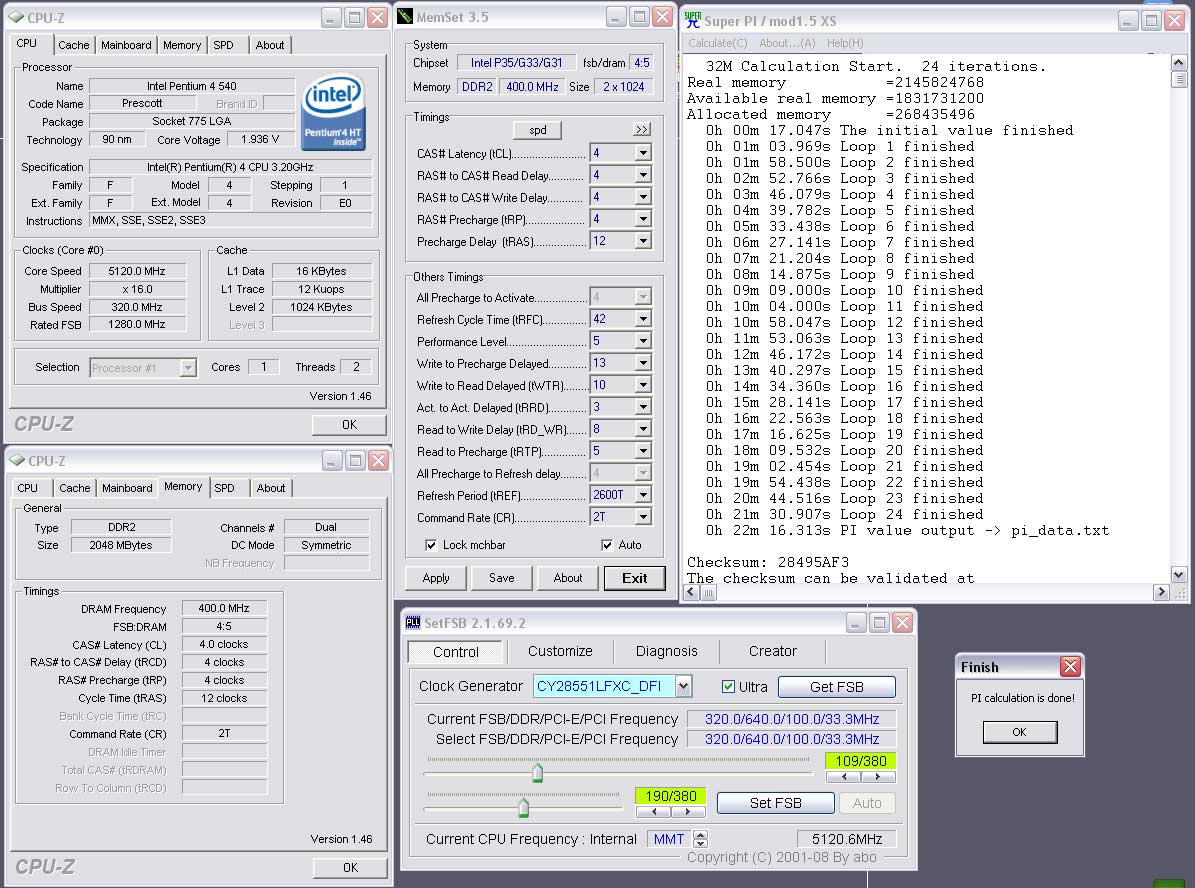1195x888 pixels.
Task: Click the Exit button in MemSet
Action: click(x=634, y=578)
